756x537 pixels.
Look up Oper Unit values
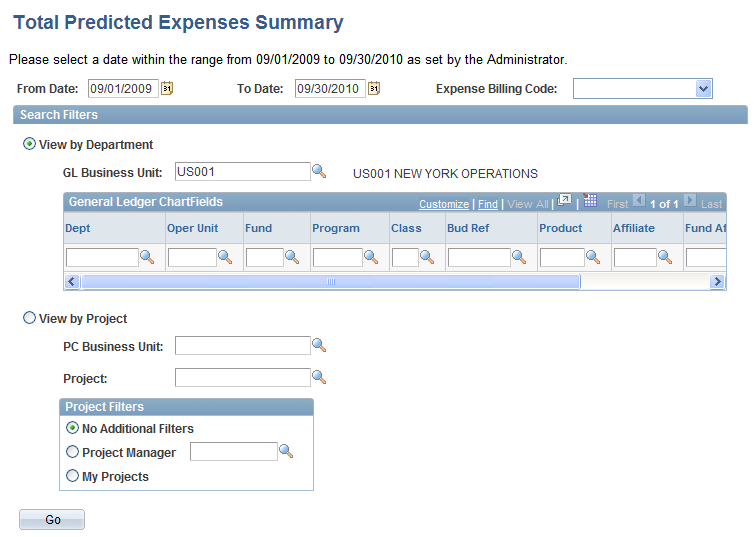pyautogui.click(x=225, y=257)
